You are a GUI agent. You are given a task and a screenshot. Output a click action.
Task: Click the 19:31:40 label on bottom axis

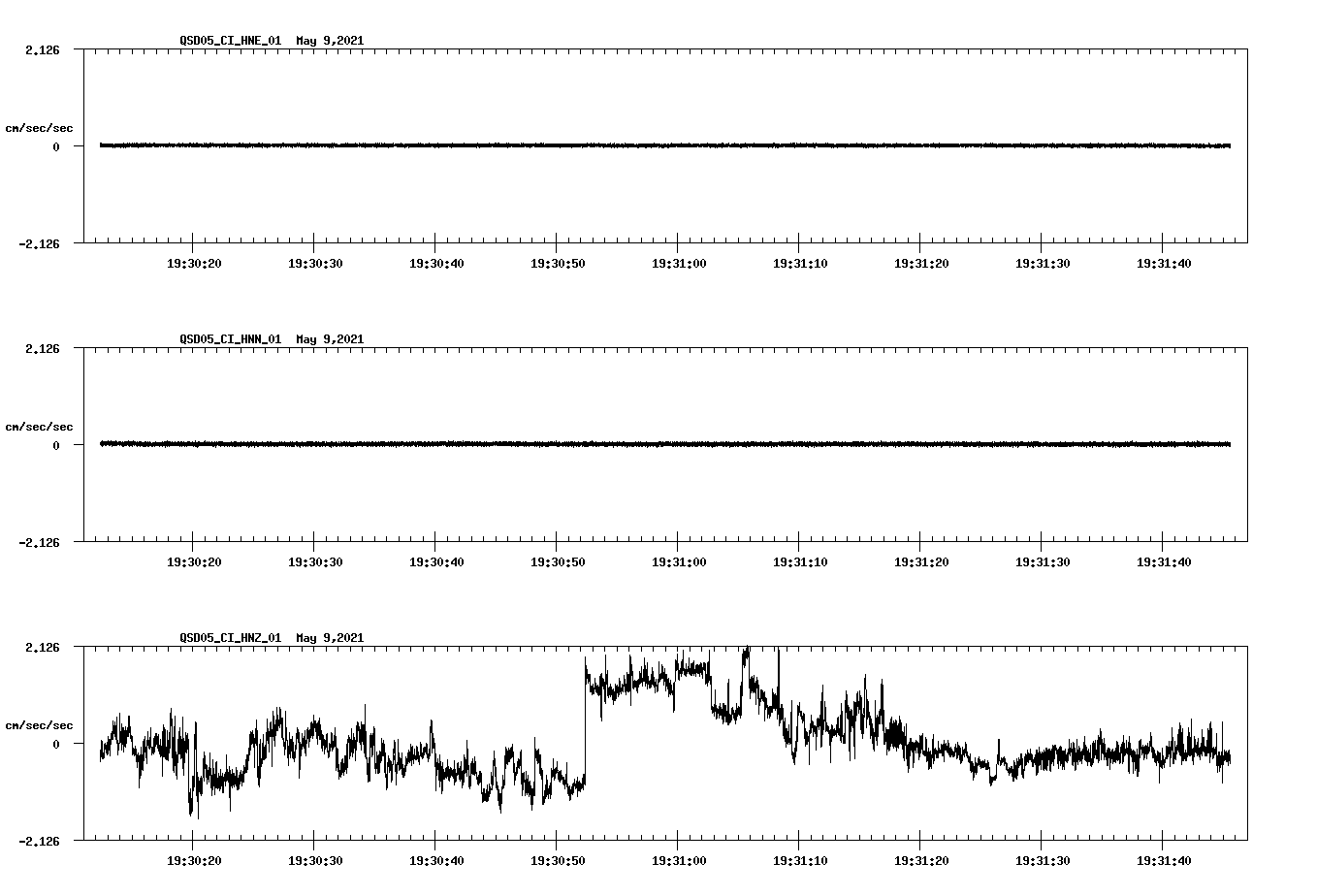click(1165, 859)
